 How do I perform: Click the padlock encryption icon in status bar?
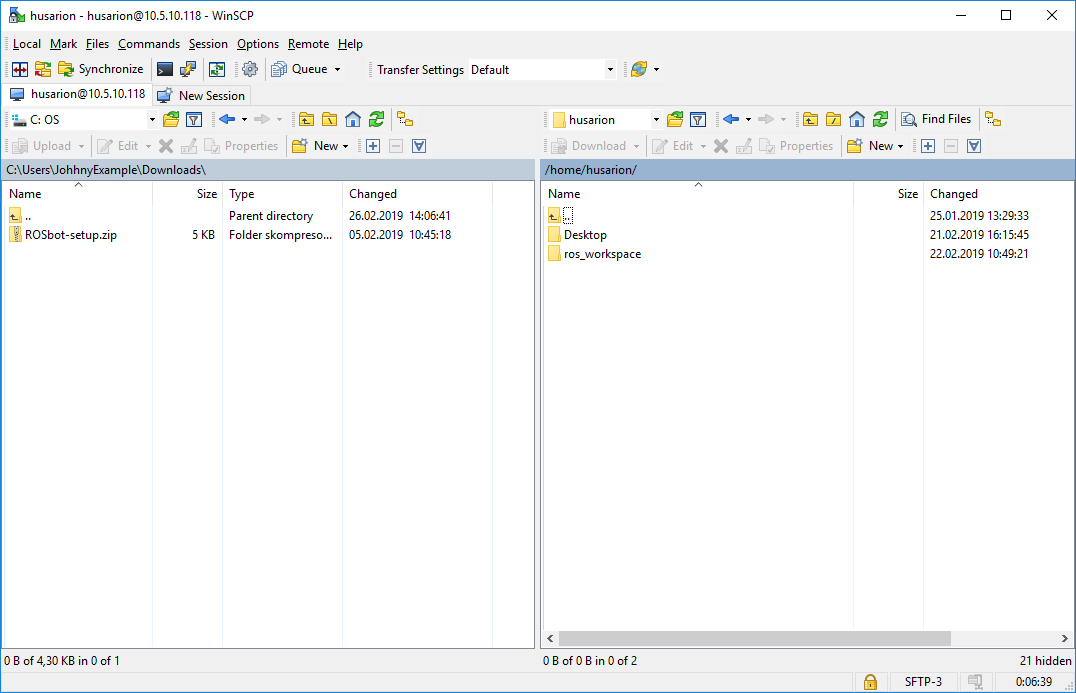(870, 681)
